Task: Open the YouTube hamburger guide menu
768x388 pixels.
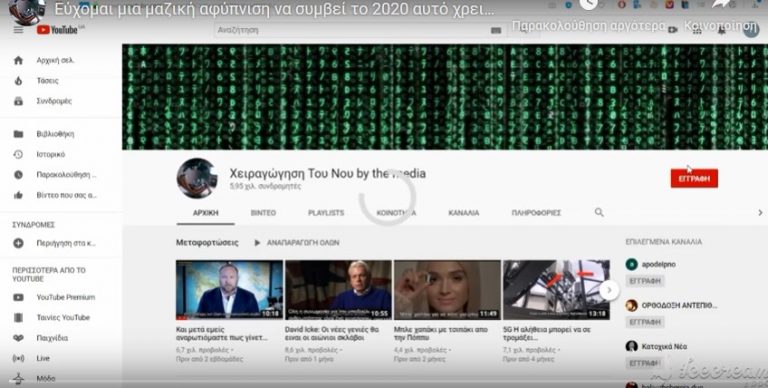Action: [18, 30]
